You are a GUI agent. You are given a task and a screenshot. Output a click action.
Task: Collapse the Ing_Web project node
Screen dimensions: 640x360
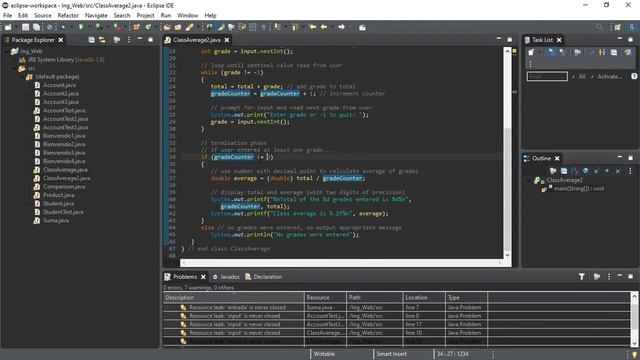(6, 51)
